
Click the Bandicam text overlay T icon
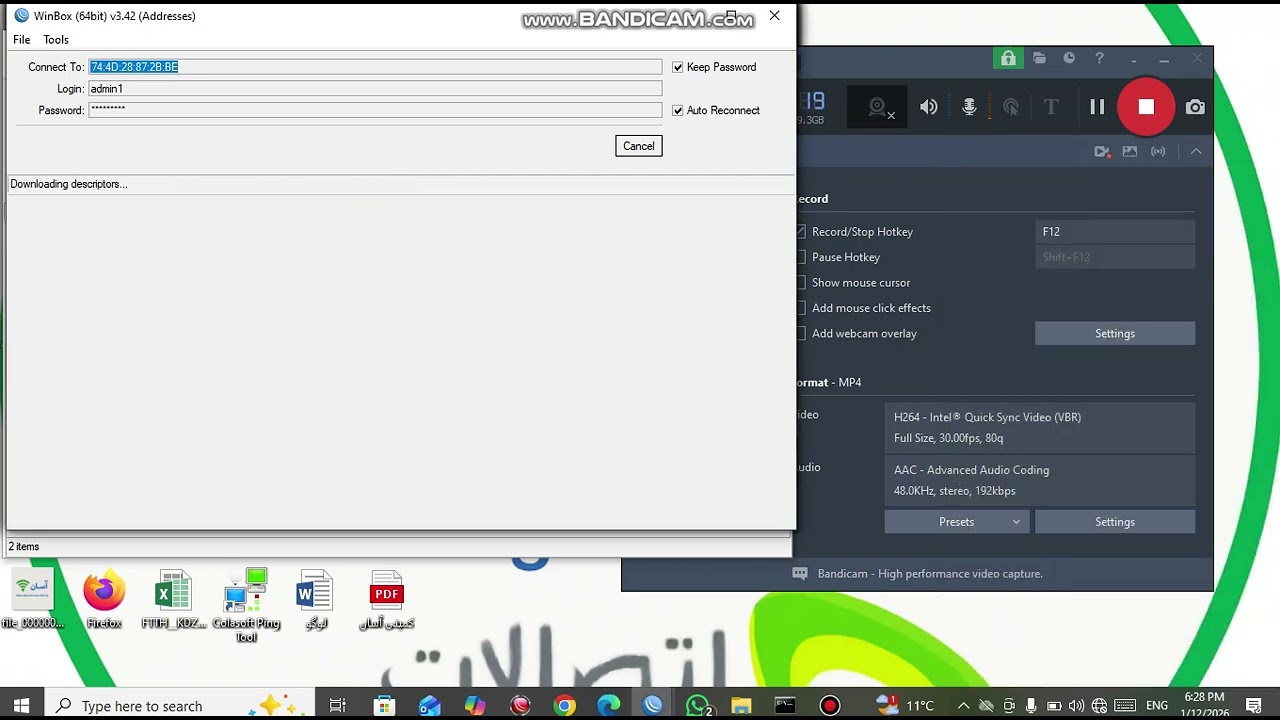(x=1051, y=107)
